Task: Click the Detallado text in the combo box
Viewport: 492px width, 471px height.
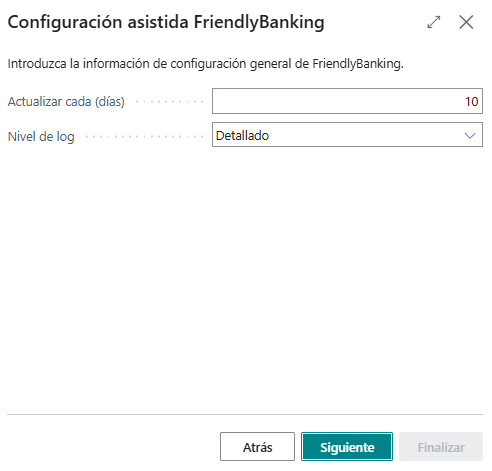Action: click(242, 136)
